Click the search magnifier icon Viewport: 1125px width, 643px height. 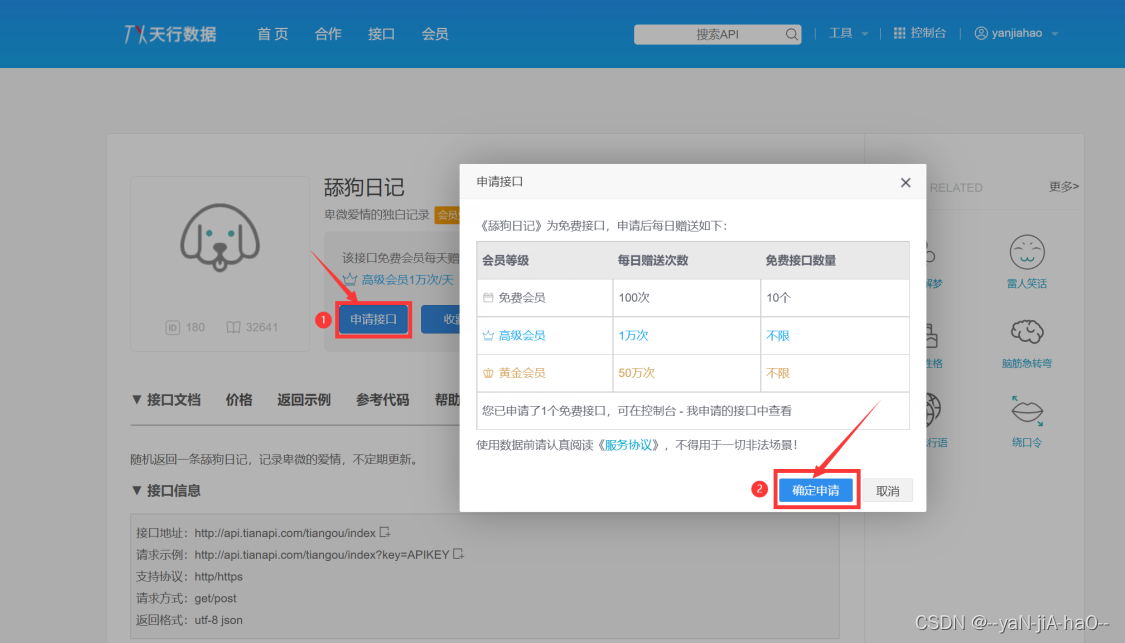[791, 33]
